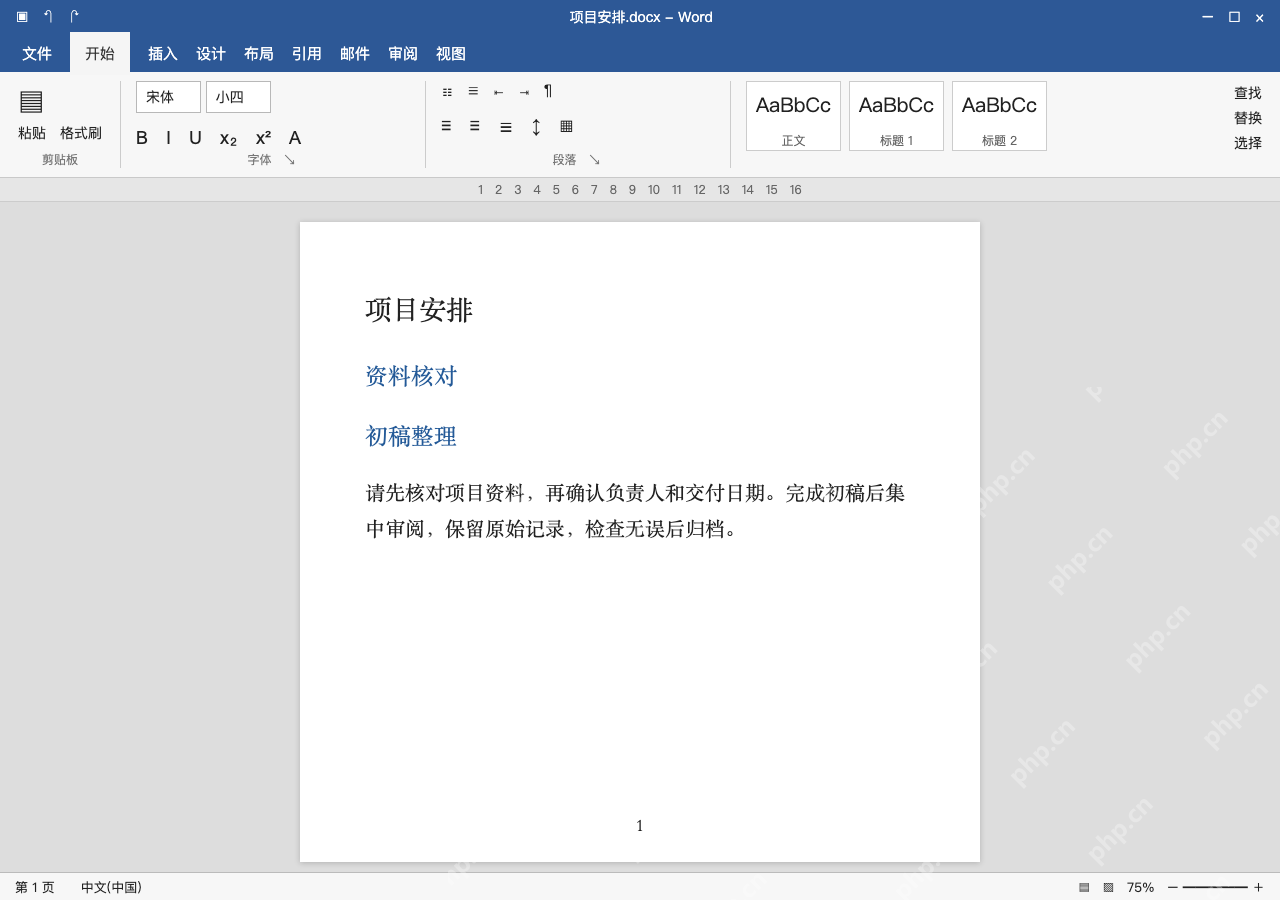The width and height of the screenshot is (1280, 900).
Task: Open the borders grid icon
Action: point(566,126)
